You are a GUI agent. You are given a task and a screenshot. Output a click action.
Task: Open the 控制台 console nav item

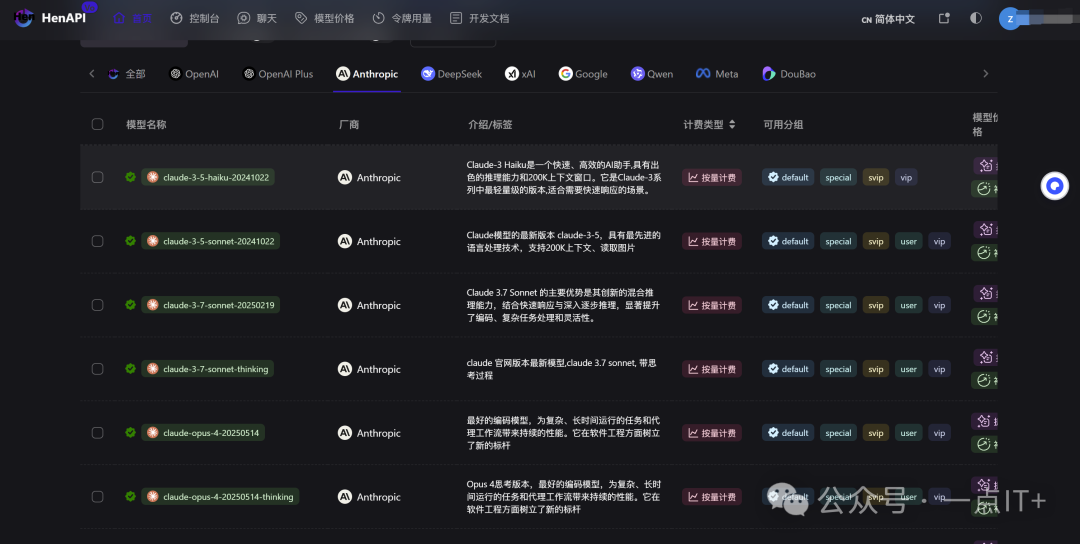pos(195,19)
